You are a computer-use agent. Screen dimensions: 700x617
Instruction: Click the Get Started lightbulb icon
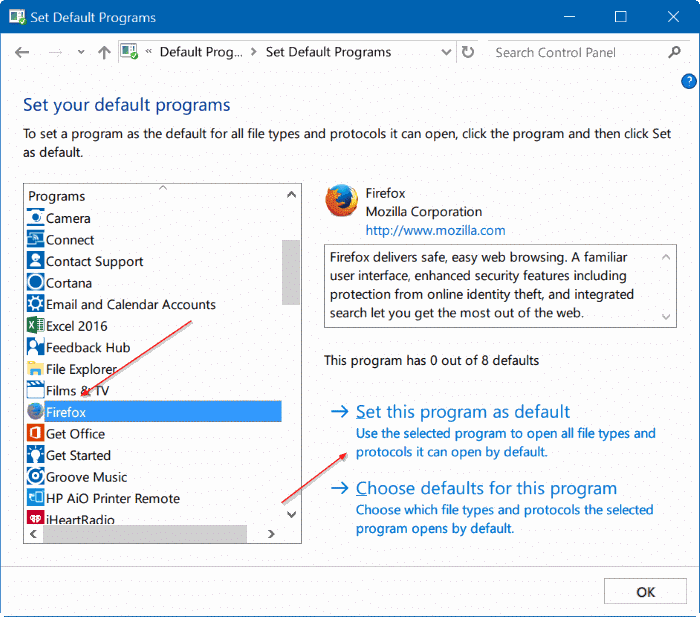[x=35, y=454]
